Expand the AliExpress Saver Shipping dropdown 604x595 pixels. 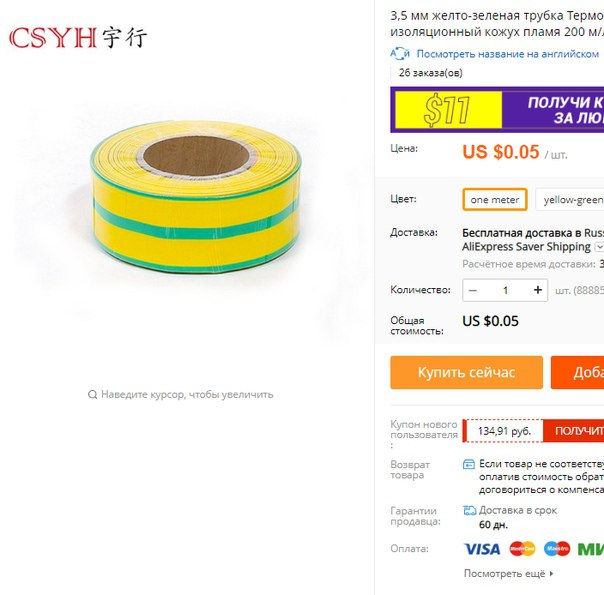[x=599, y=246]
